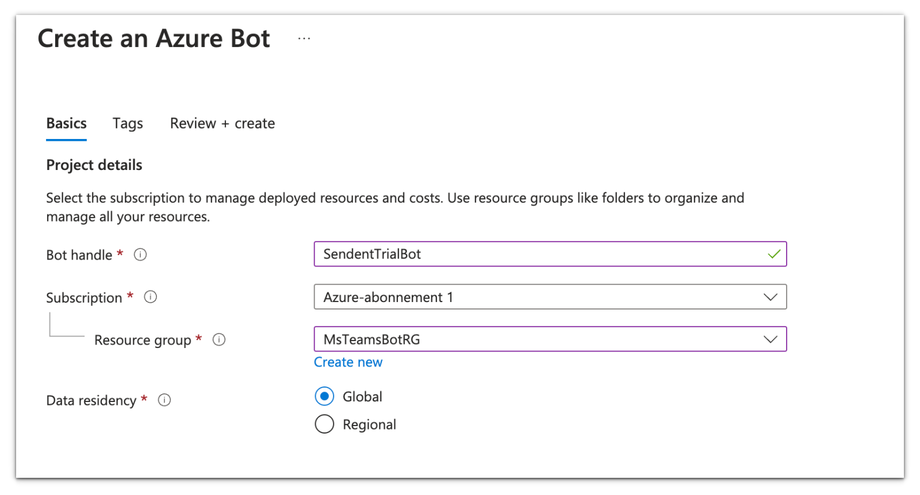Go to the Review + create tab
The image size is (920, 495).
coord(222,123)
